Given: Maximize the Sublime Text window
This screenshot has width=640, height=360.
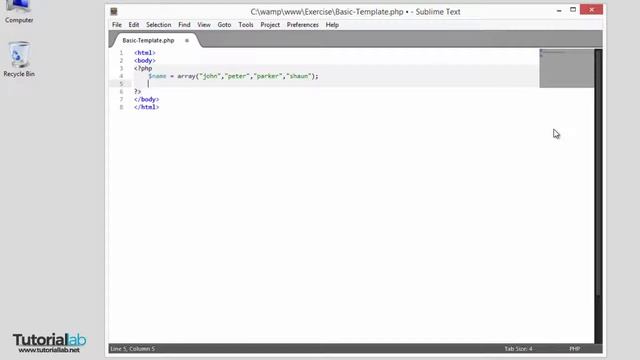Looking at the screenshot, I should pyautogui.click(x=573, y=9).
